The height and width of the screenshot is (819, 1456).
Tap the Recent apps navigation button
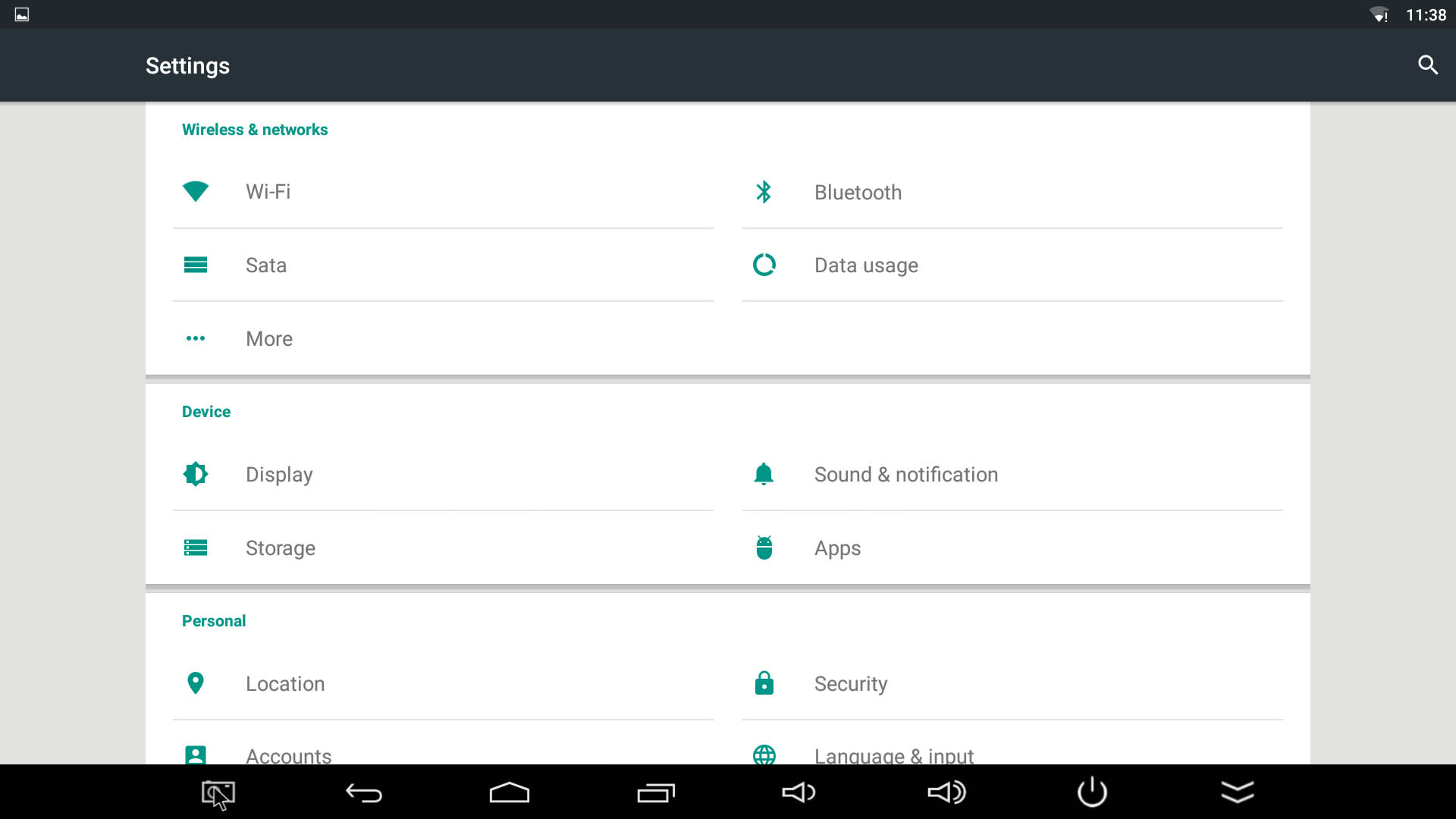point(656,793)
